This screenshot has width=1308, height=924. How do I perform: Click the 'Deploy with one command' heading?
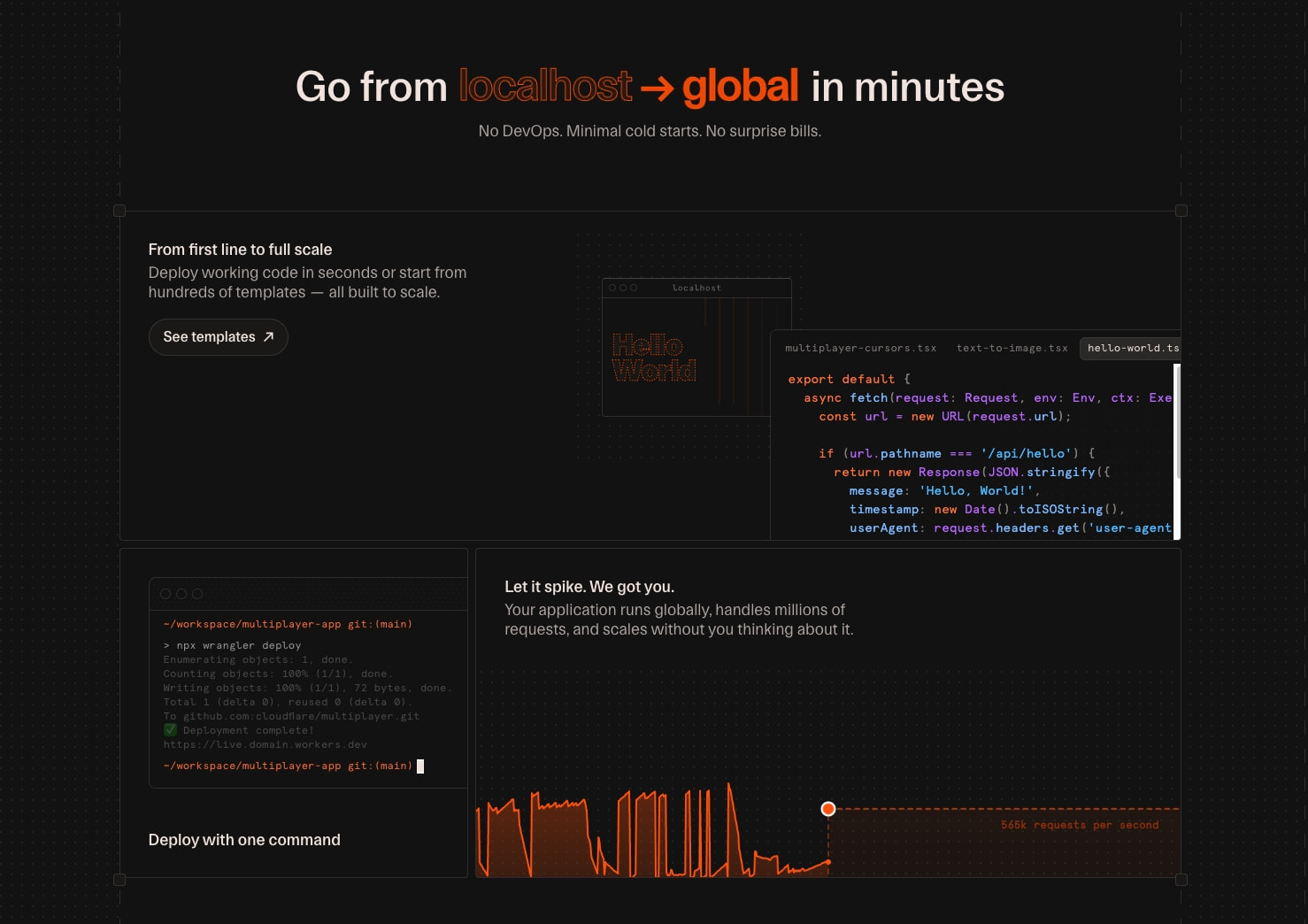pyautogui.click(x=244, y=840)
